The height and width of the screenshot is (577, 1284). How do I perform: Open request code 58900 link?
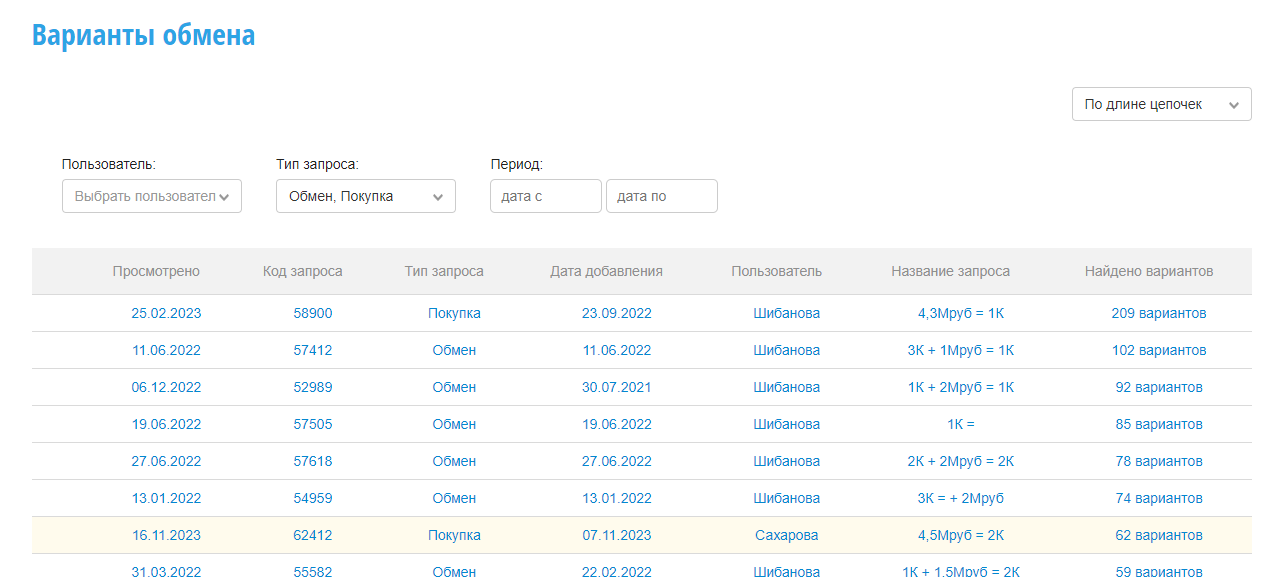(313, 313)
